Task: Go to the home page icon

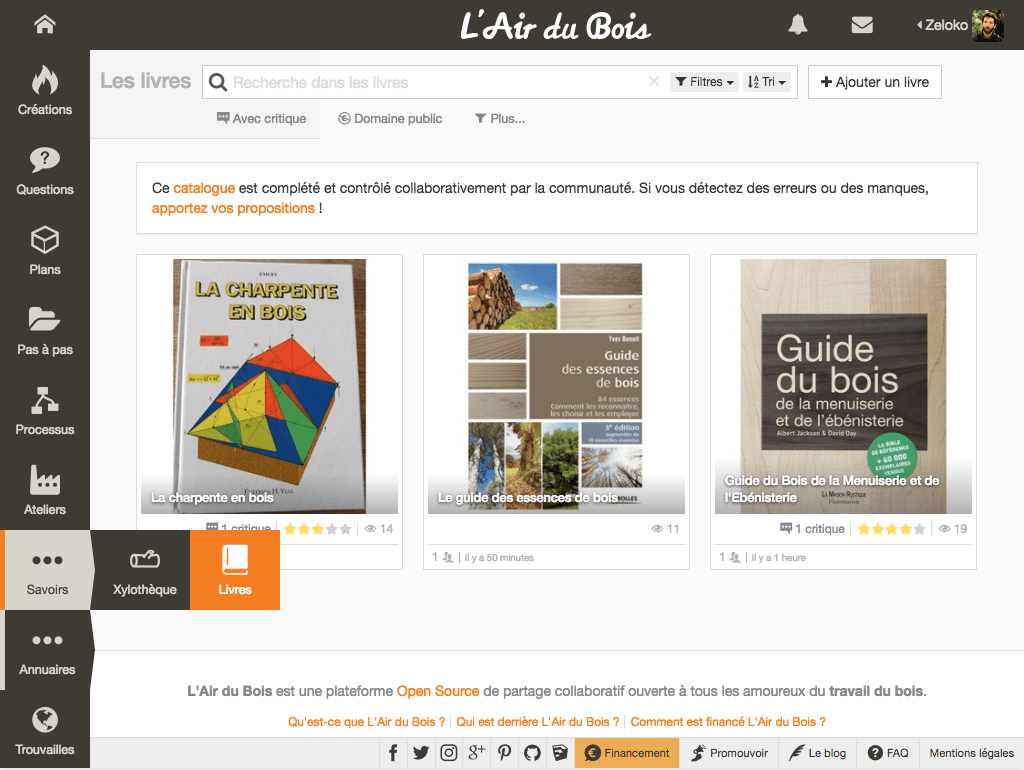Action: point(44,24)
